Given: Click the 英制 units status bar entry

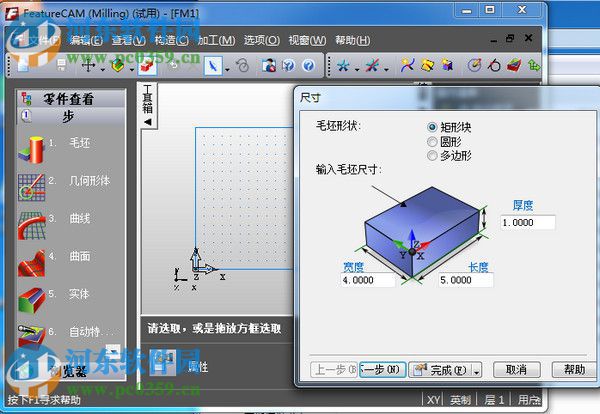Looking at the screenshot, I should click(x=460, y=400).
